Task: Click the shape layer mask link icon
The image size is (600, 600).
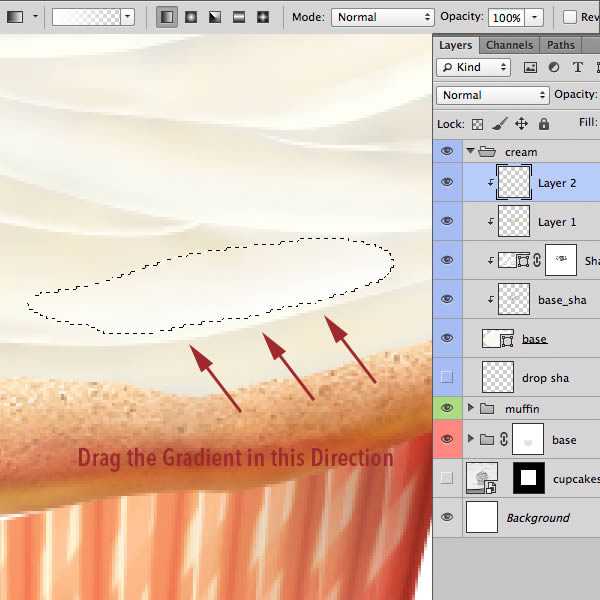Action: [537, 260]
